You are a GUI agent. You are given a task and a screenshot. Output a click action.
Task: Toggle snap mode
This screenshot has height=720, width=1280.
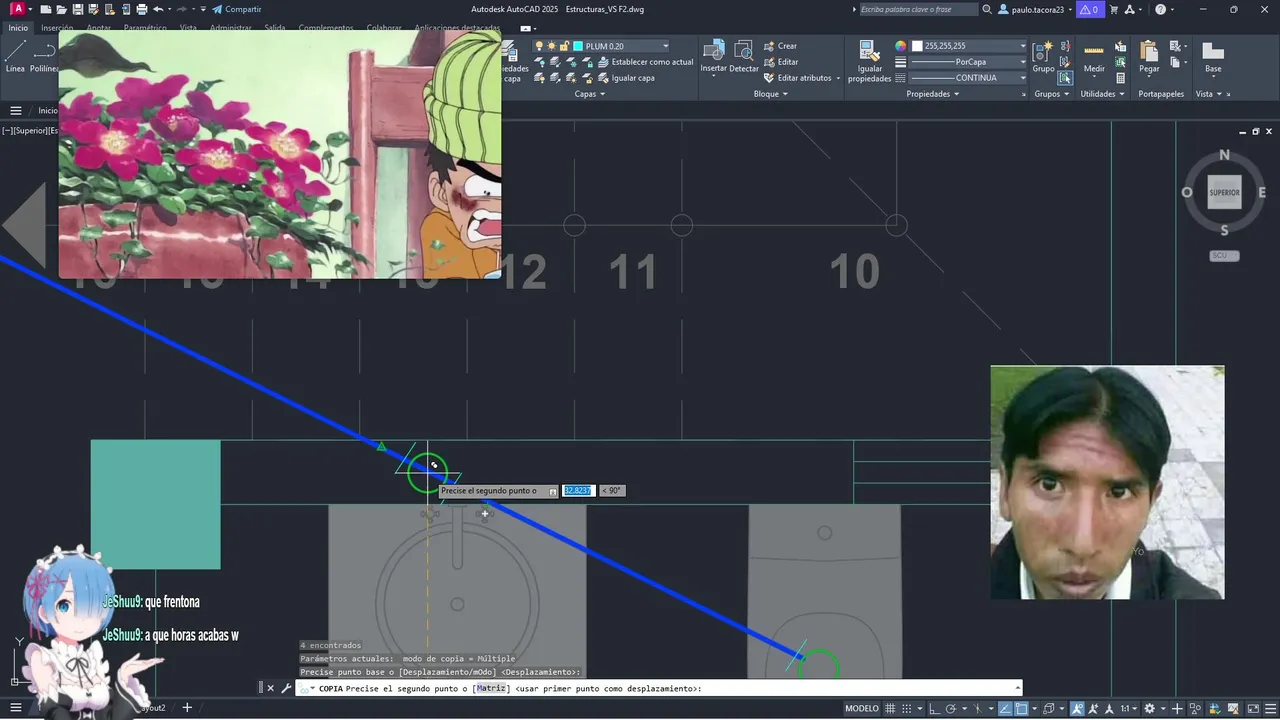coord(909,708)
